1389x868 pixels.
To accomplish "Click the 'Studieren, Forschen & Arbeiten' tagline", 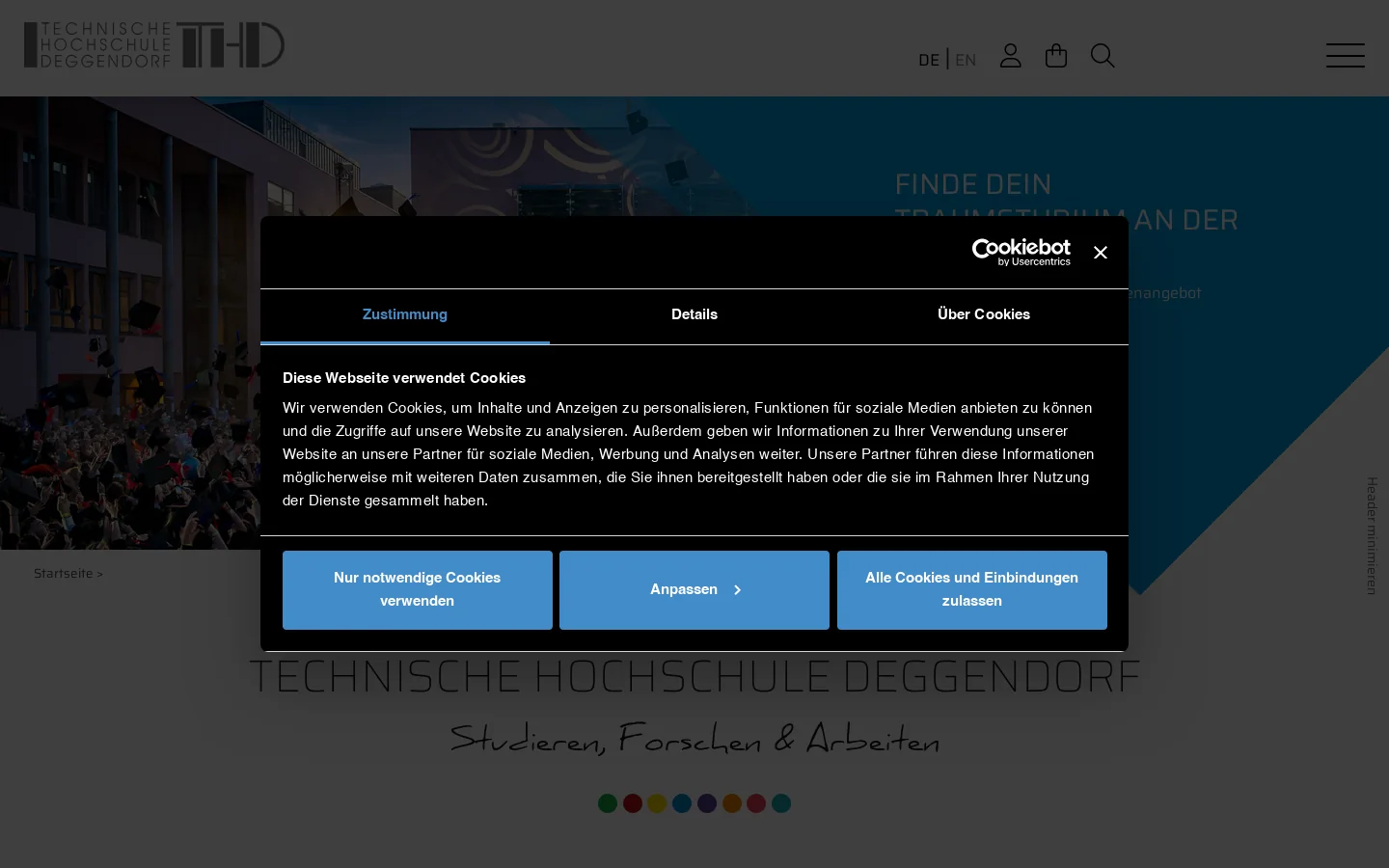I will coord(694,739).
